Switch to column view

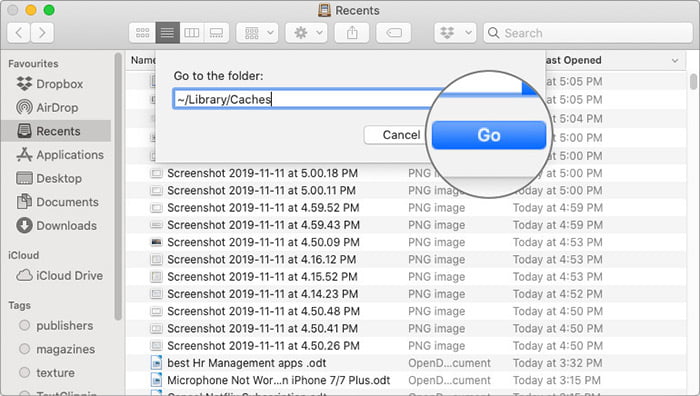pyautogui.click(x=192, y=33)
